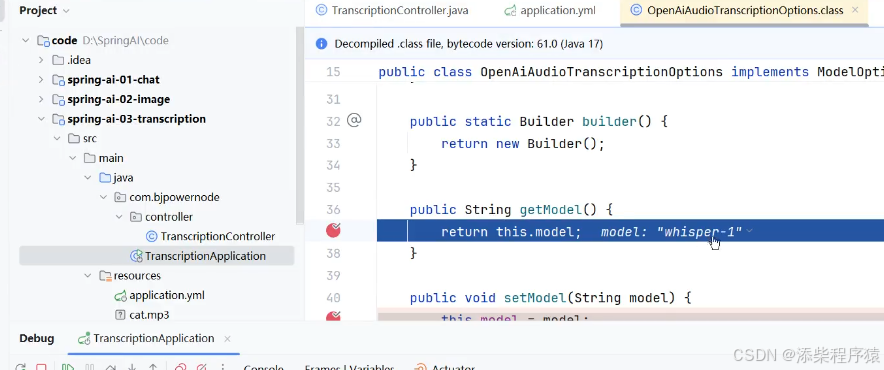Click the getModel method name
The width and height of the screenshot is (884, 370).
coord(550,210)
